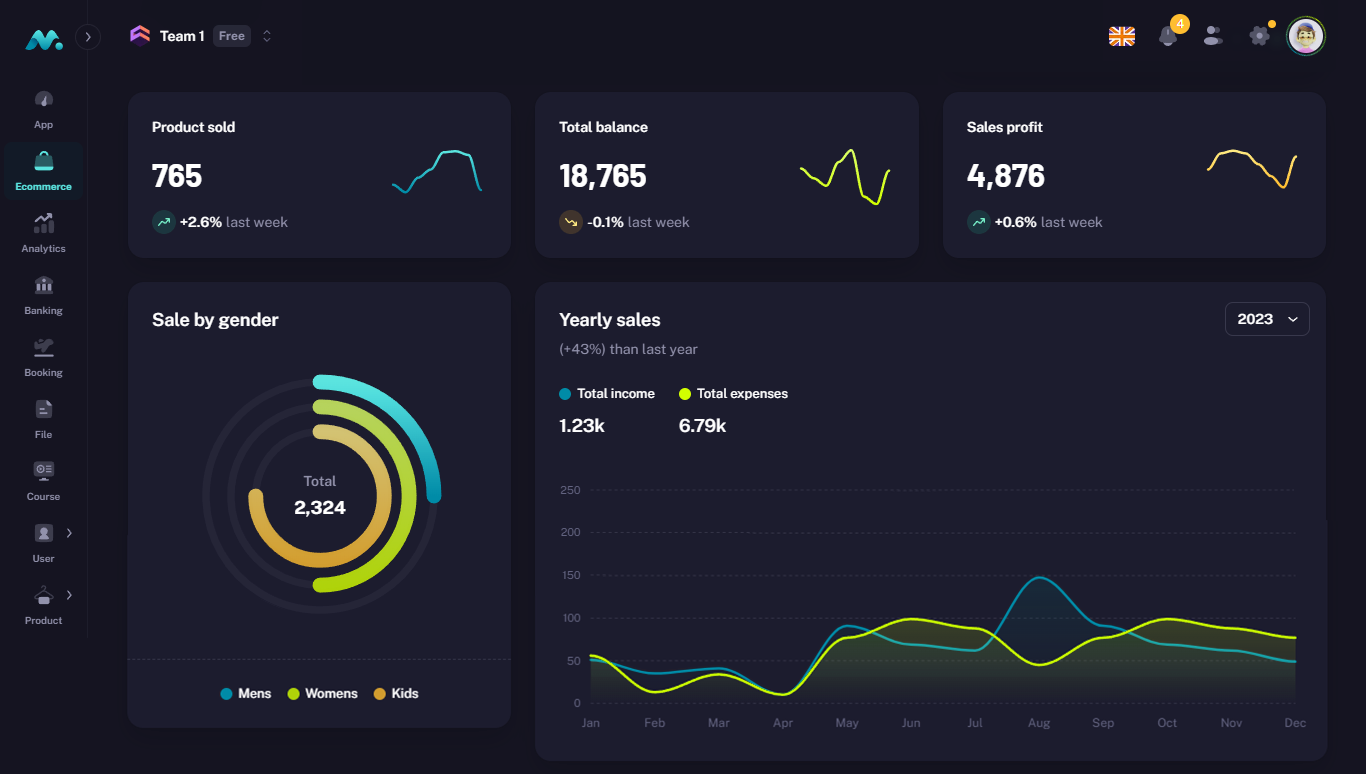Toggle the Total income legend series
Screen dimensions: 1366x774
(607, 394)
